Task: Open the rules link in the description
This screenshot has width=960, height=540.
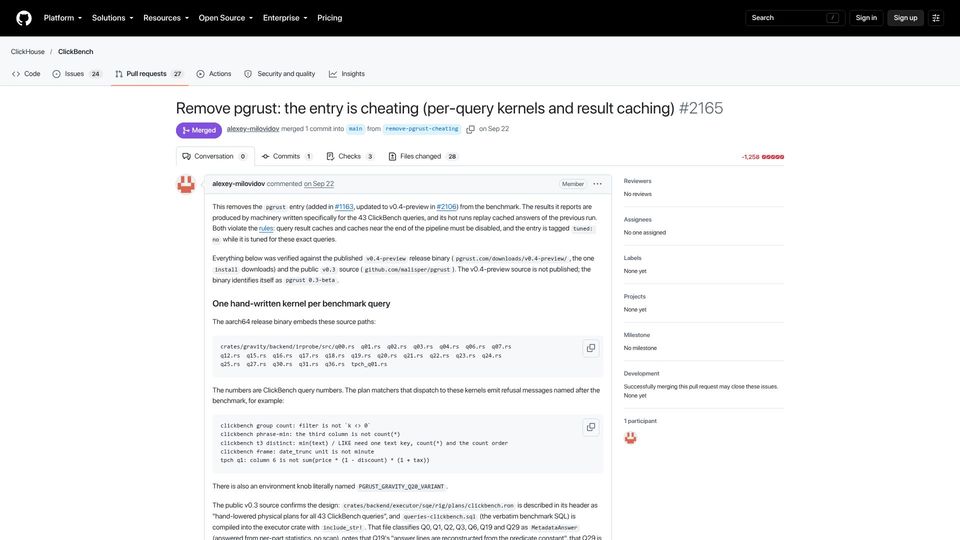Action: point(266,228)
